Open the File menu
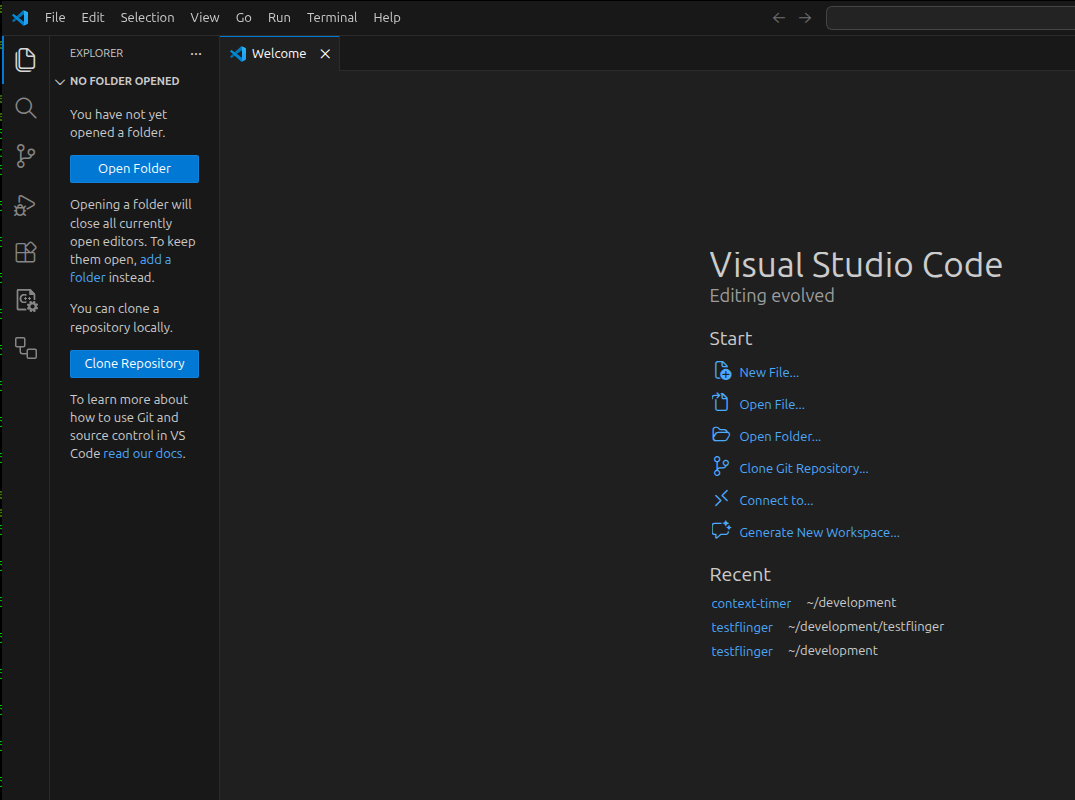 (x=55, y=18)
